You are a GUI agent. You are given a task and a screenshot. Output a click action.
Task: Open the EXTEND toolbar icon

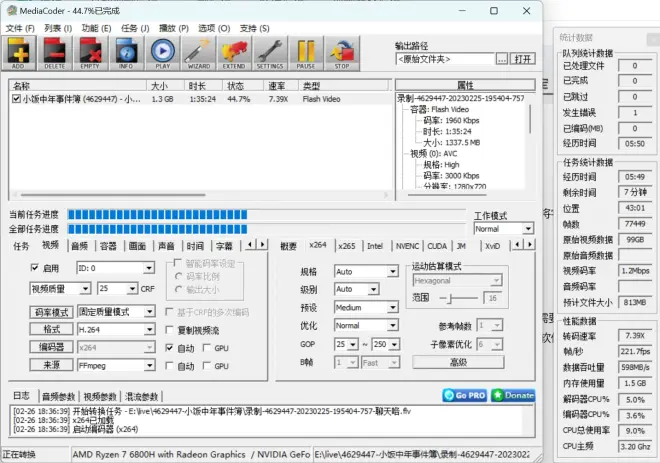tap(234, 53)
